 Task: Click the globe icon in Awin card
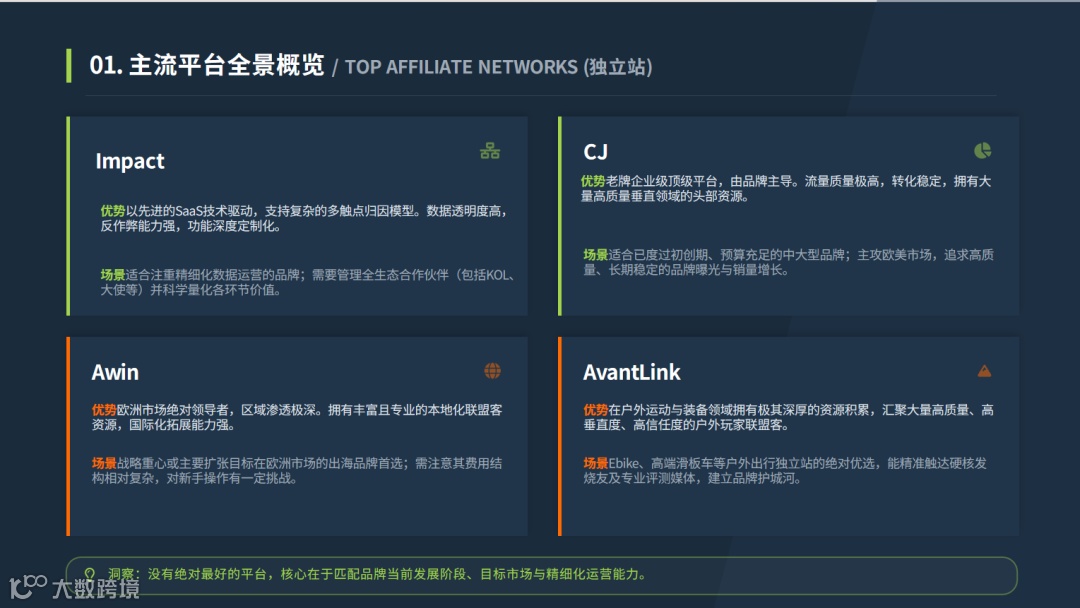coord(492,371)
